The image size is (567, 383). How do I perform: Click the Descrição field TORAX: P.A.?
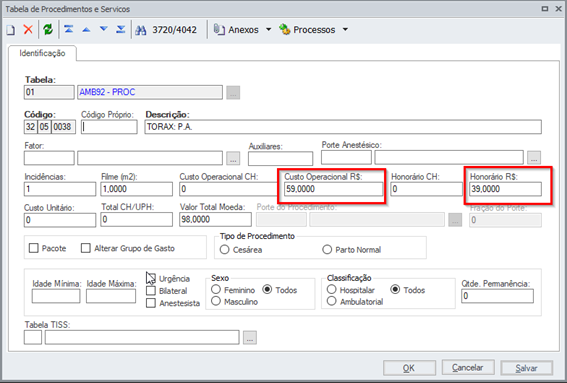(x=343, y=127)
